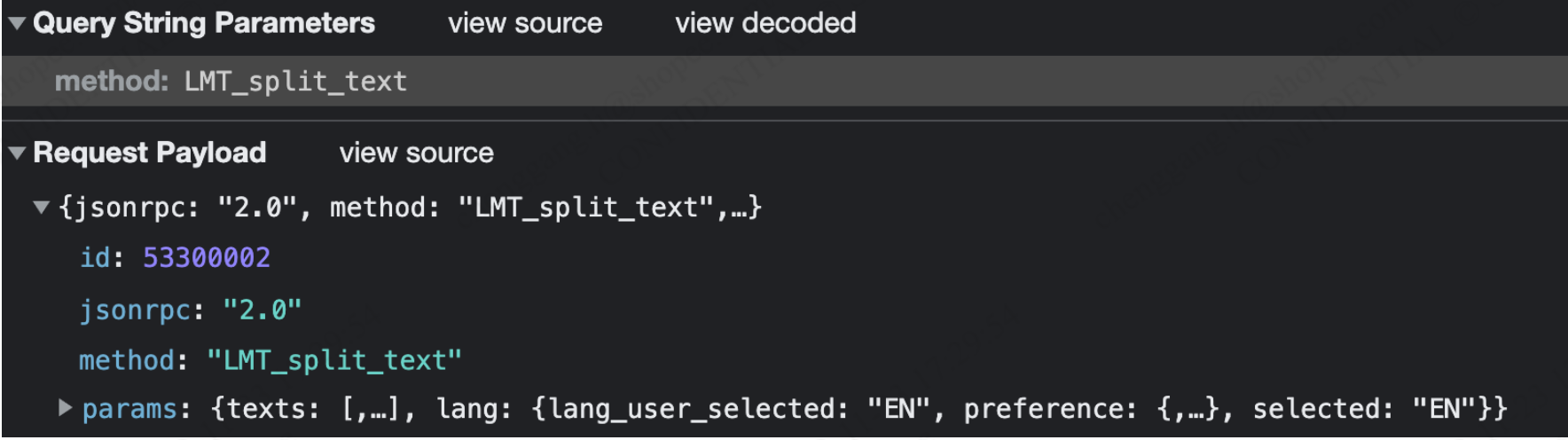Select the jsonrpc key in payload
This screenshot has width=1568, height=440.
[x=135, y=310]
